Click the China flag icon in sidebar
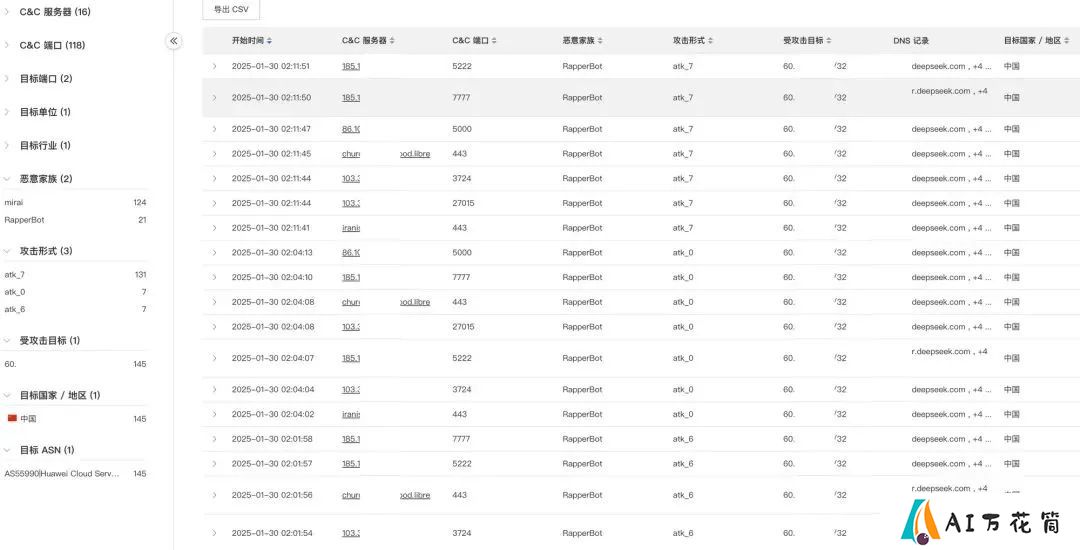This screenshot has height=550, width=1080. (12, 419)
